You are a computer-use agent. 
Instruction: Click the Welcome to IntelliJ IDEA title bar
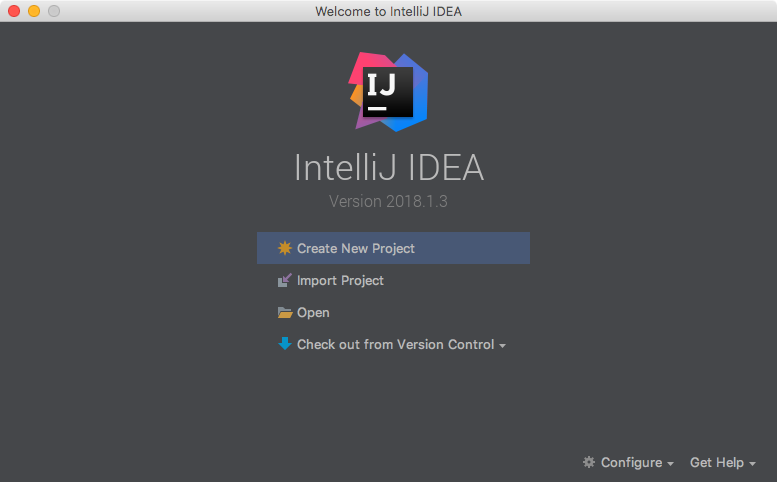pos(388,11)
